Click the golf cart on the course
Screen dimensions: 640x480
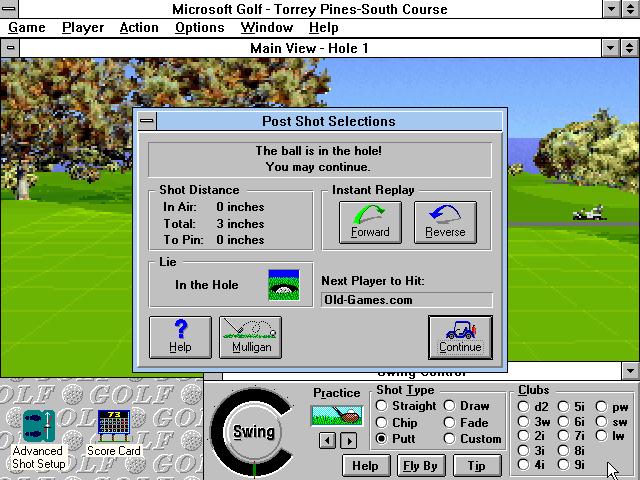tap(588, 212)
